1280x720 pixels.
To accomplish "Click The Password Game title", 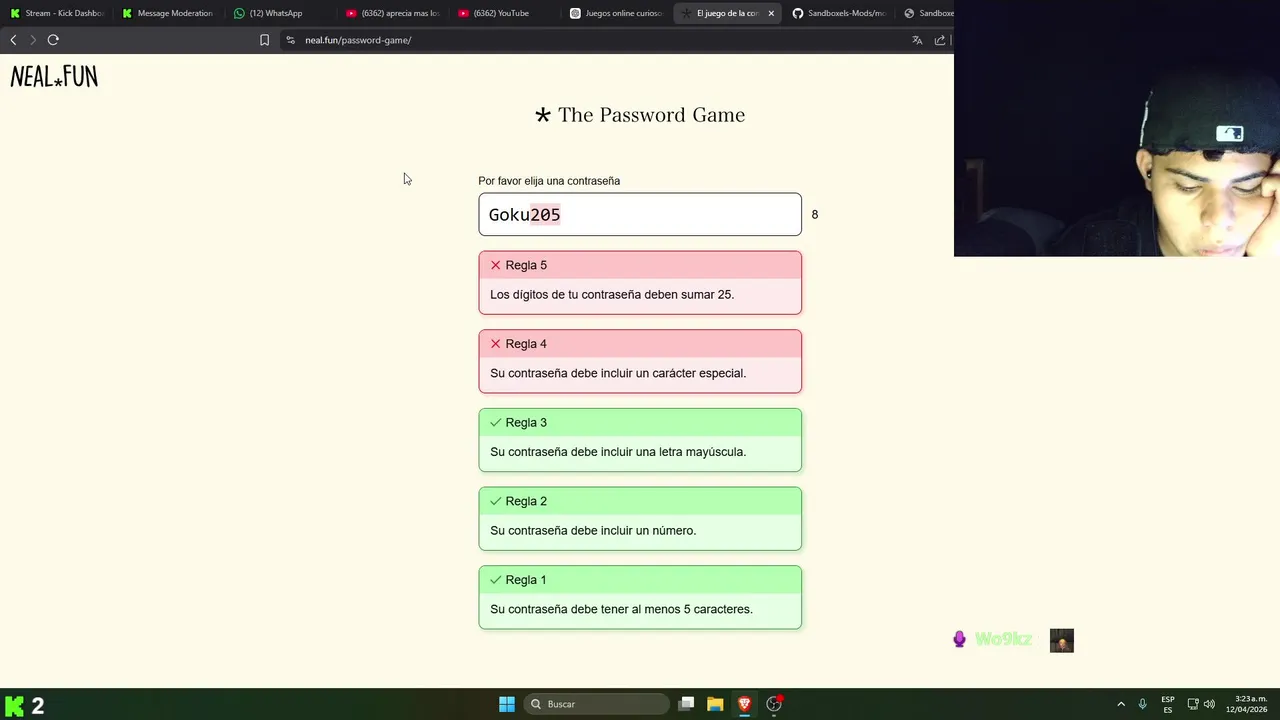I will point(651,115).
